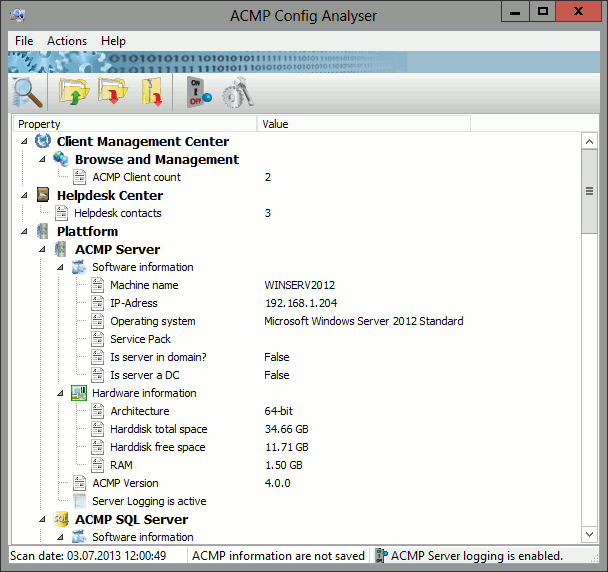Click the vertical scrollbar thumb
The height and width of the screenshot is (572, 608).
coord(589,192)
